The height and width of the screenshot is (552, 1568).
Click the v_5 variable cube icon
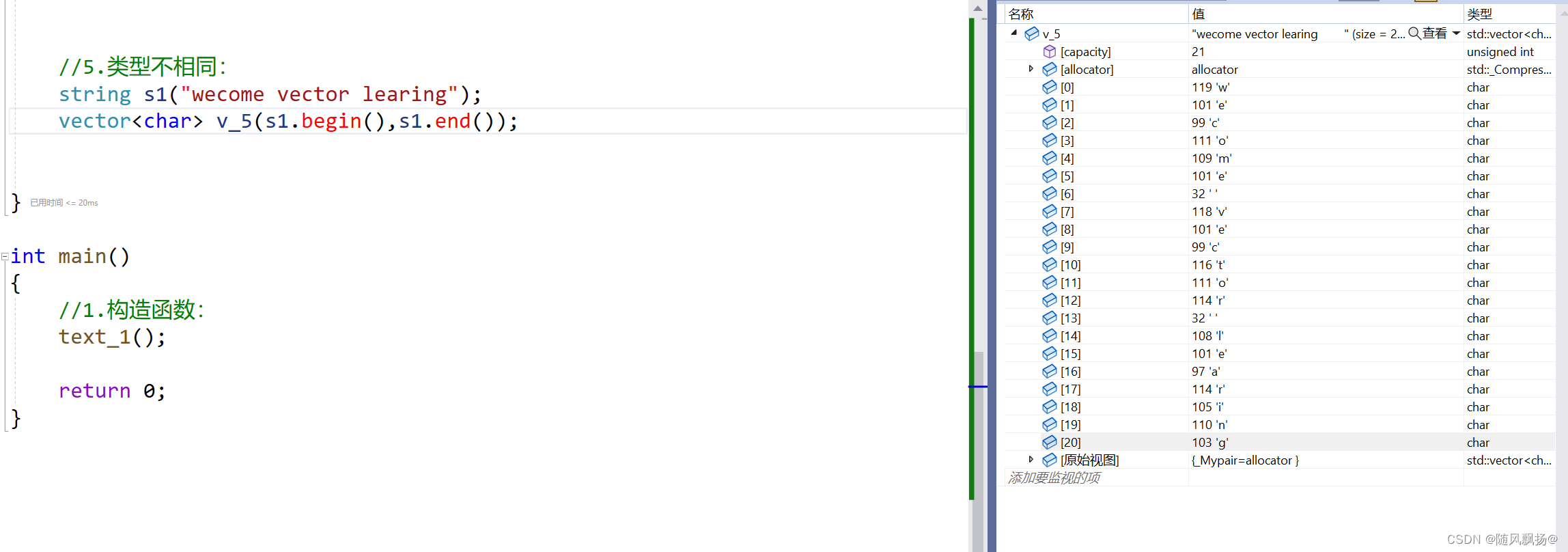pos(1032,33)
